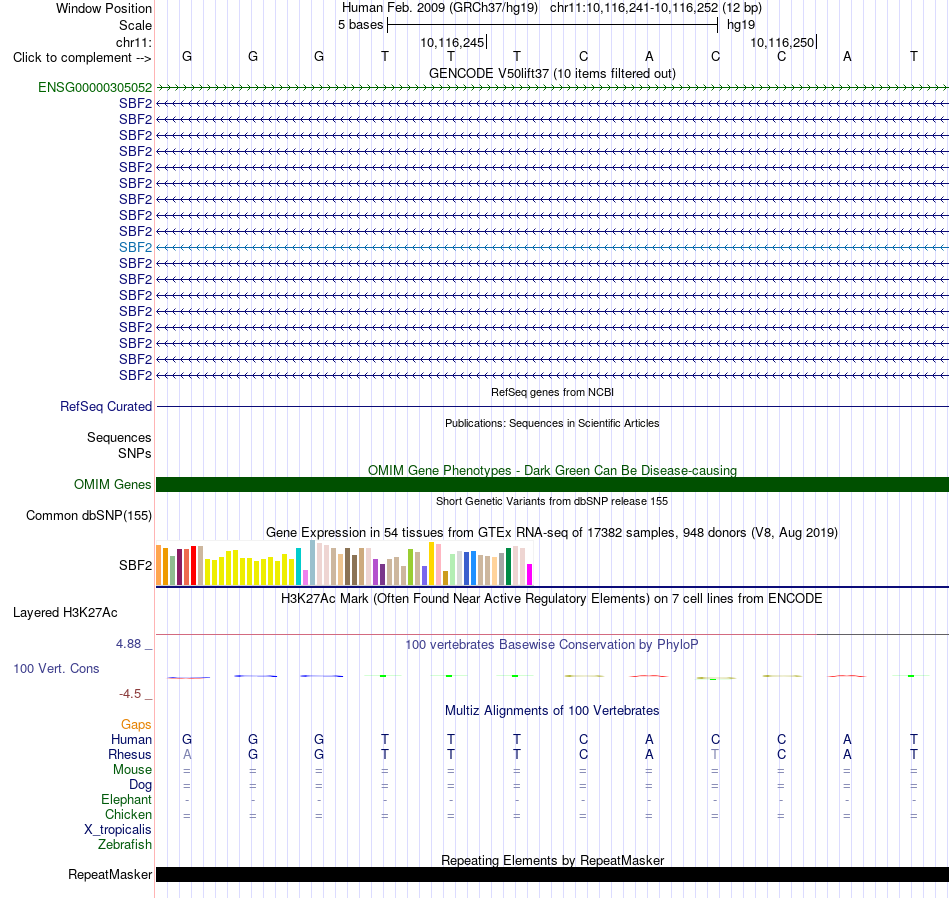Click the Mouse species row label
The height and width of the screenshot is (898, 950).
(x=133, y=770)
